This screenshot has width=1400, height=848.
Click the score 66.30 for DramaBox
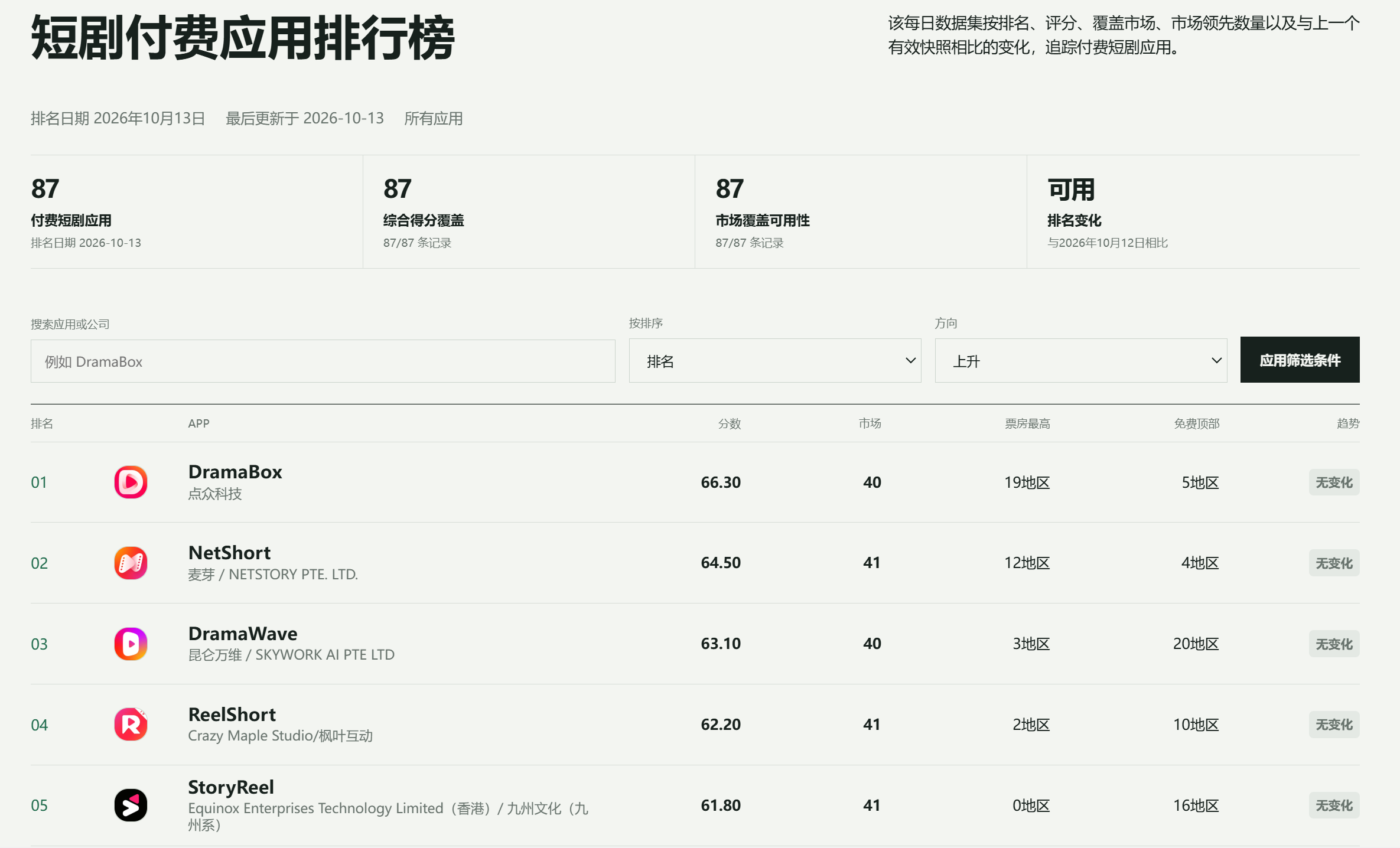(721, 482)
